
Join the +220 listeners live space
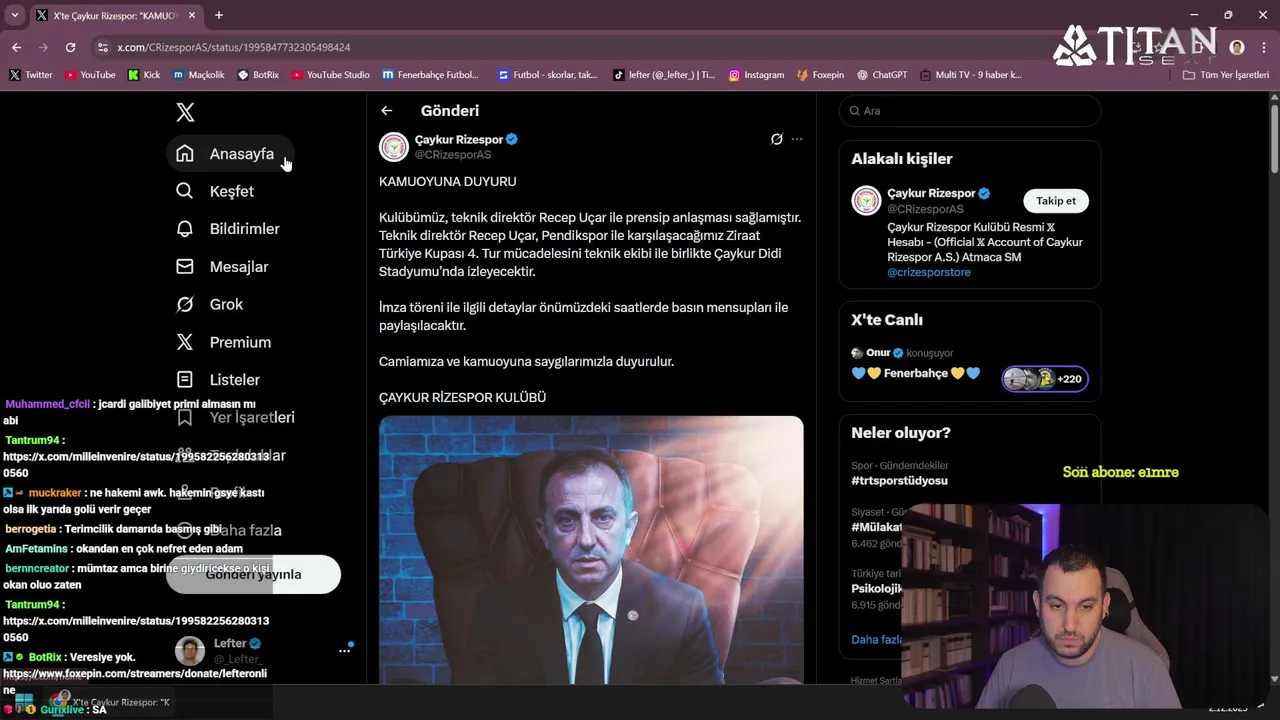click(x=1045, y=379)
